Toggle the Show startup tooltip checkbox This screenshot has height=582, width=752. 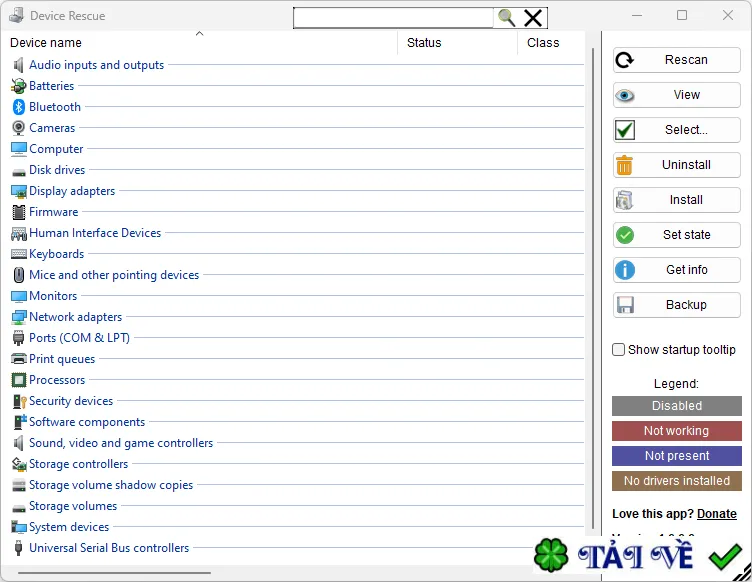click(x=619, y=349)
